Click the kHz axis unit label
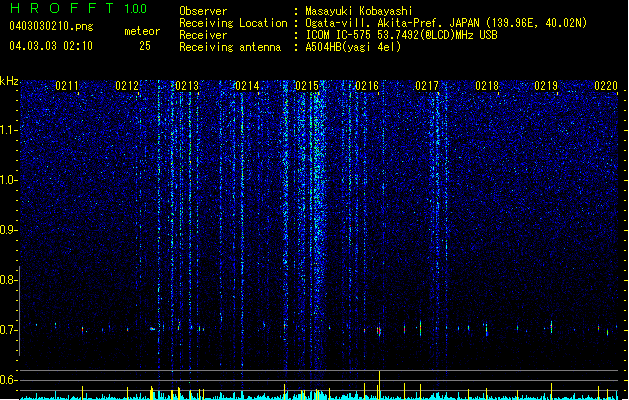 pyautogui.click(x=9, y=81)
